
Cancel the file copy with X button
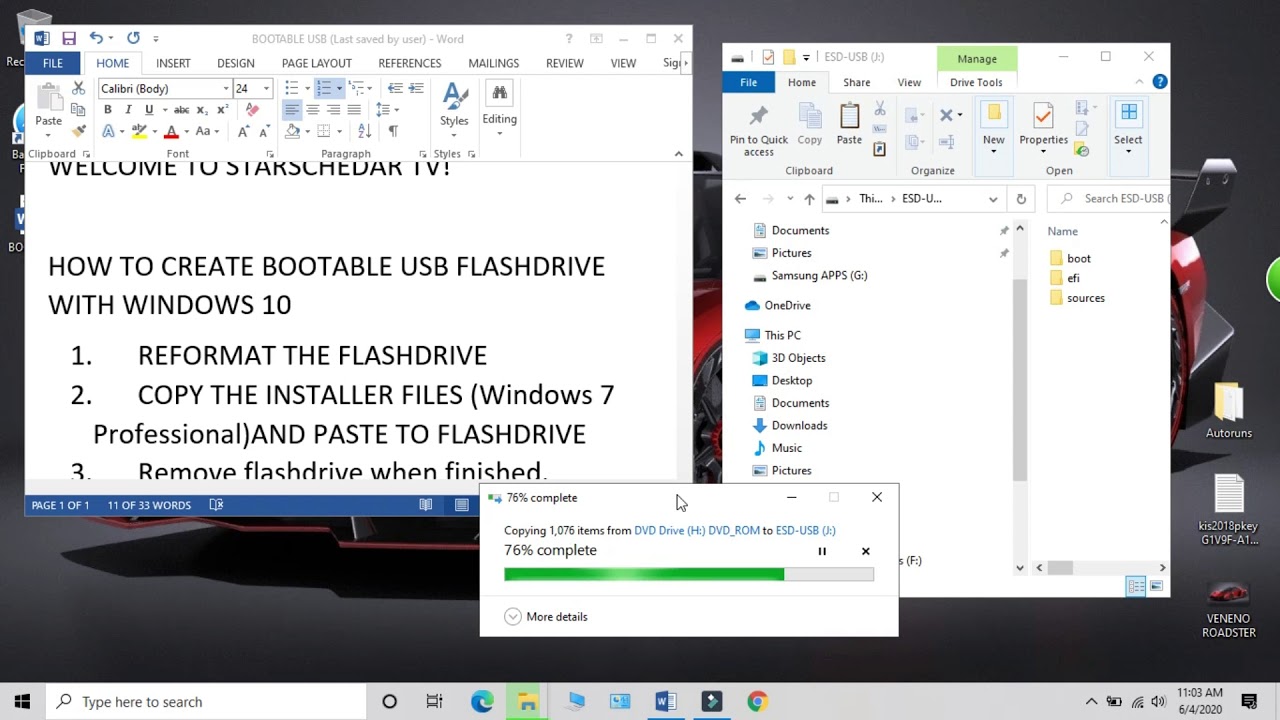866,551
